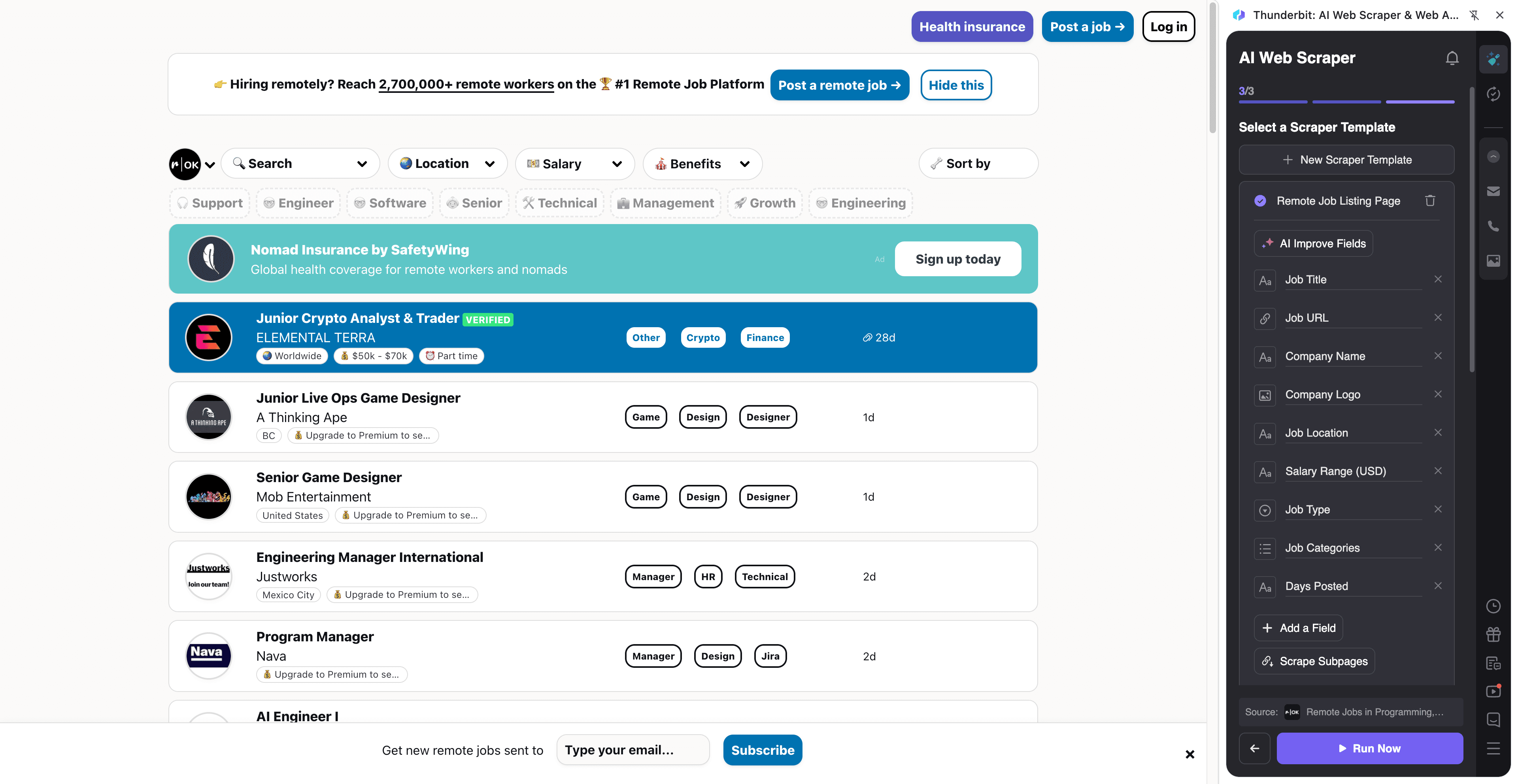Screen dimensions: 1518x784
Task: Select the phone number scraper icon
Action: coord(1494,226)
